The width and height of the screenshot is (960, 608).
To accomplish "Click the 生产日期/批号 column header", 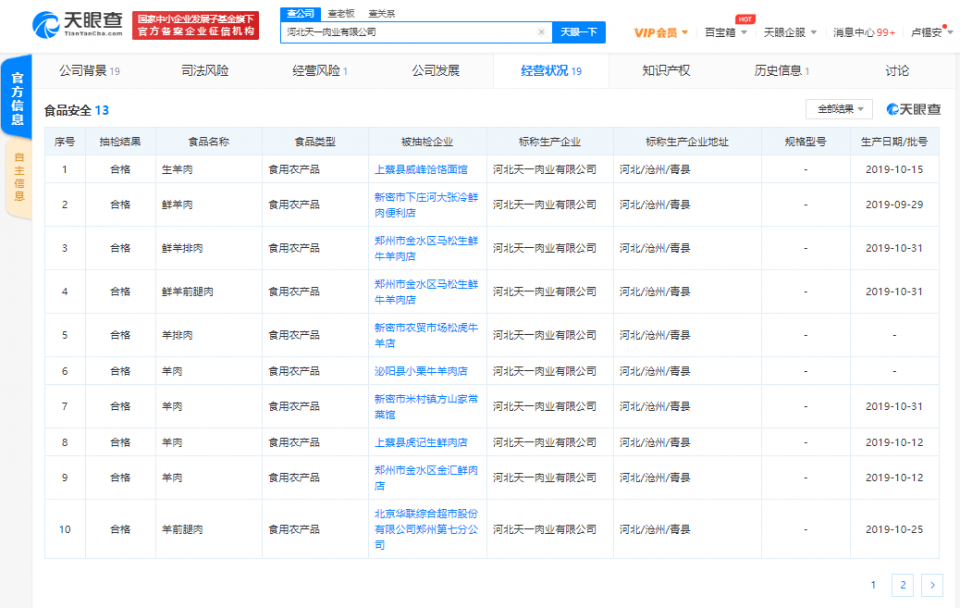I will (894, 142).
